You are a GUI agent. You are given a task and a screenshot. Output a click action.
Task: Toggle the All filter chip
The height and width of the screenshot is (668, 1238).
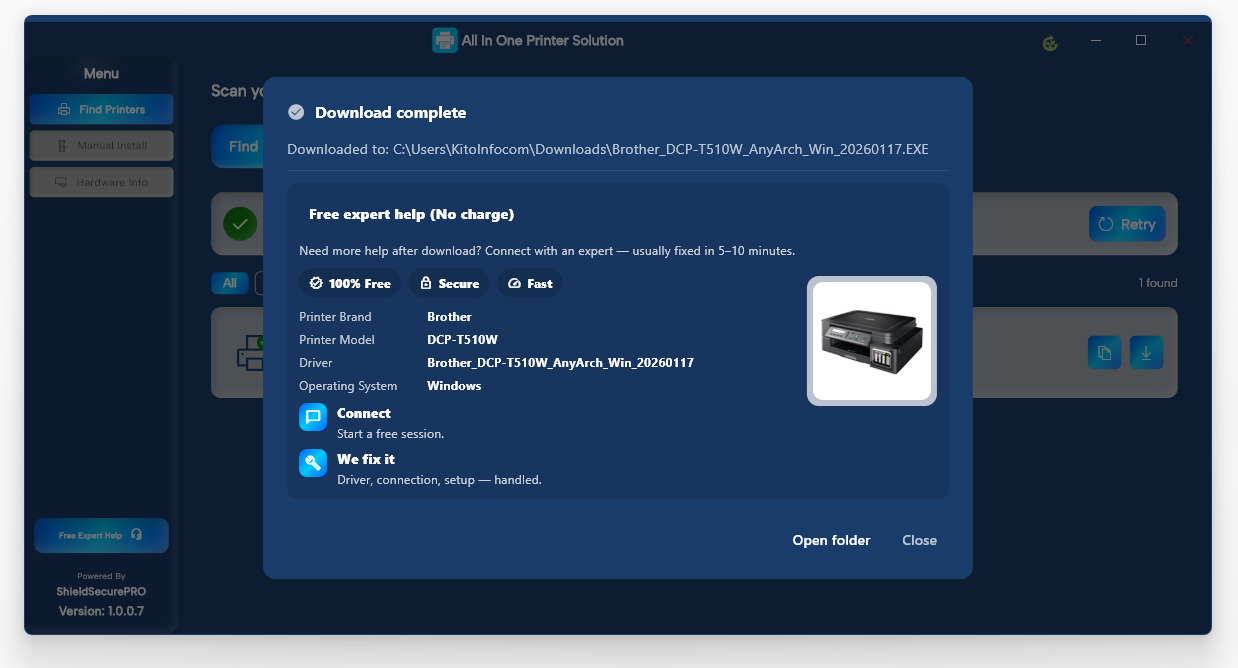click(x=230, y=283)
